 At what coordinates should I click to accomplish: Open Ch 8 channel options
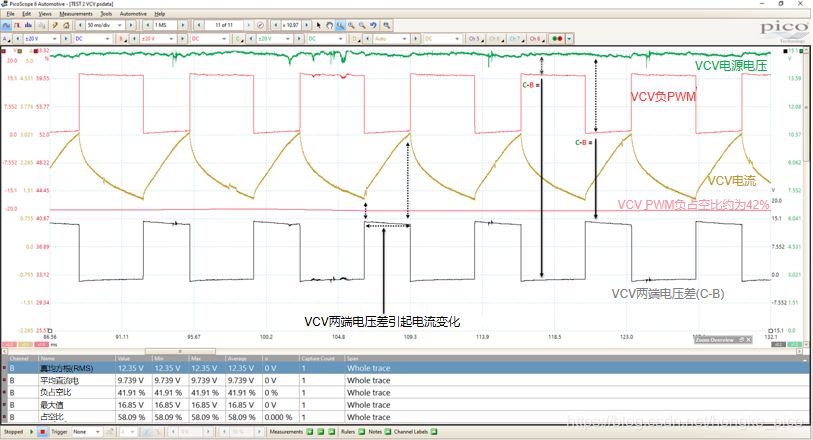pos(536,39)
